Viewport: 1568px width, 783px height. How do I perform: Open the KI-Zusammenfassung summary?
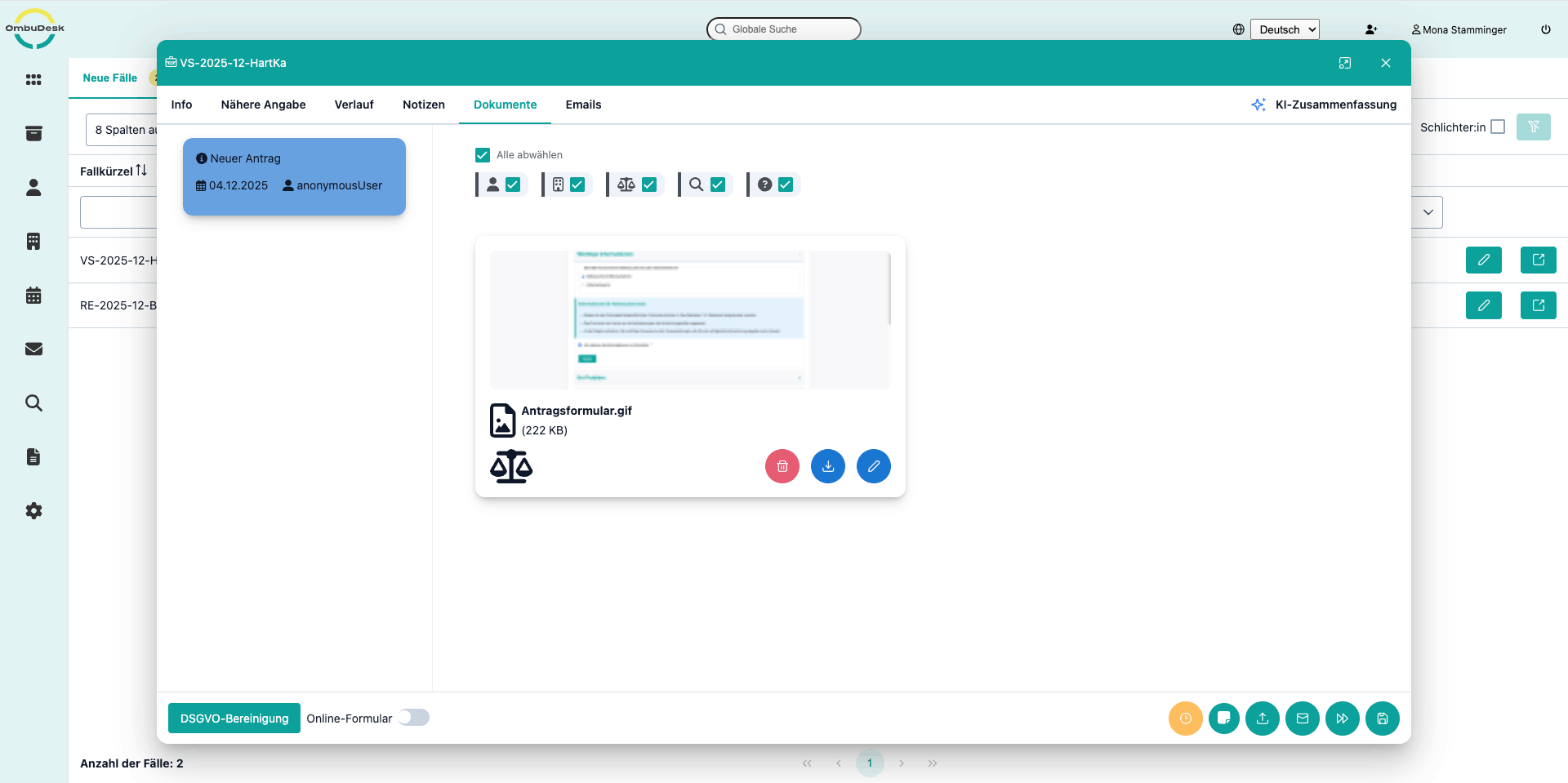point(1324,105)
